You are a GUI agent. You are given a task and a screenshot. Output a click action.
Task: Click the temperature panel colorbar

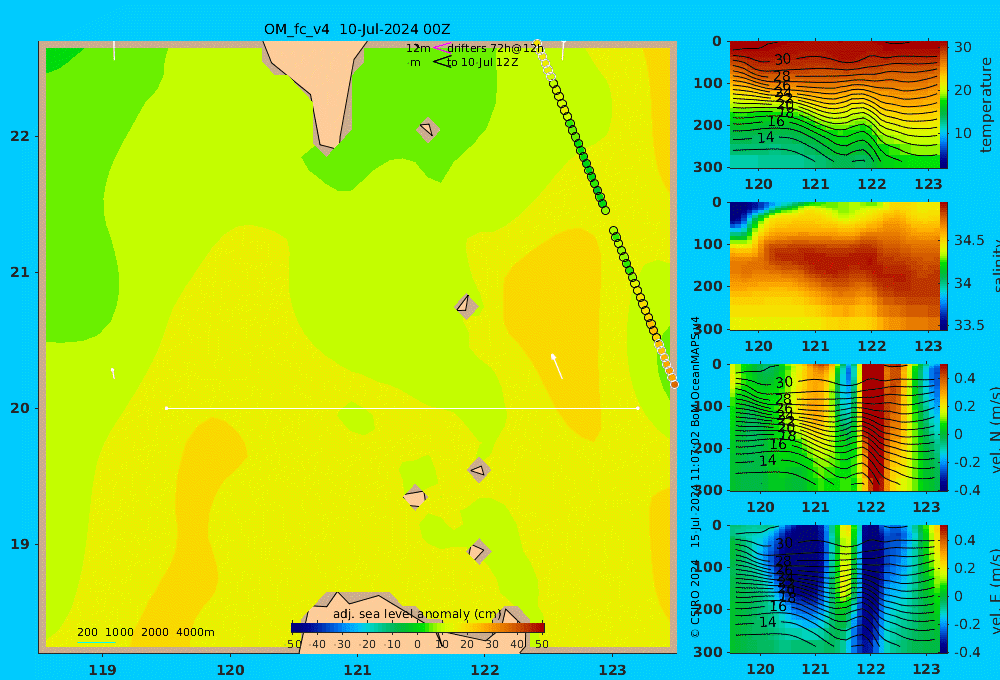click(944, 105)
